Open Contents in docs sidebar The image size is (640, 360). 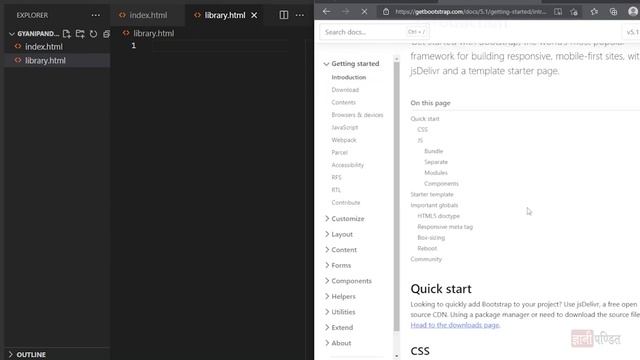[x=343, y=102]
